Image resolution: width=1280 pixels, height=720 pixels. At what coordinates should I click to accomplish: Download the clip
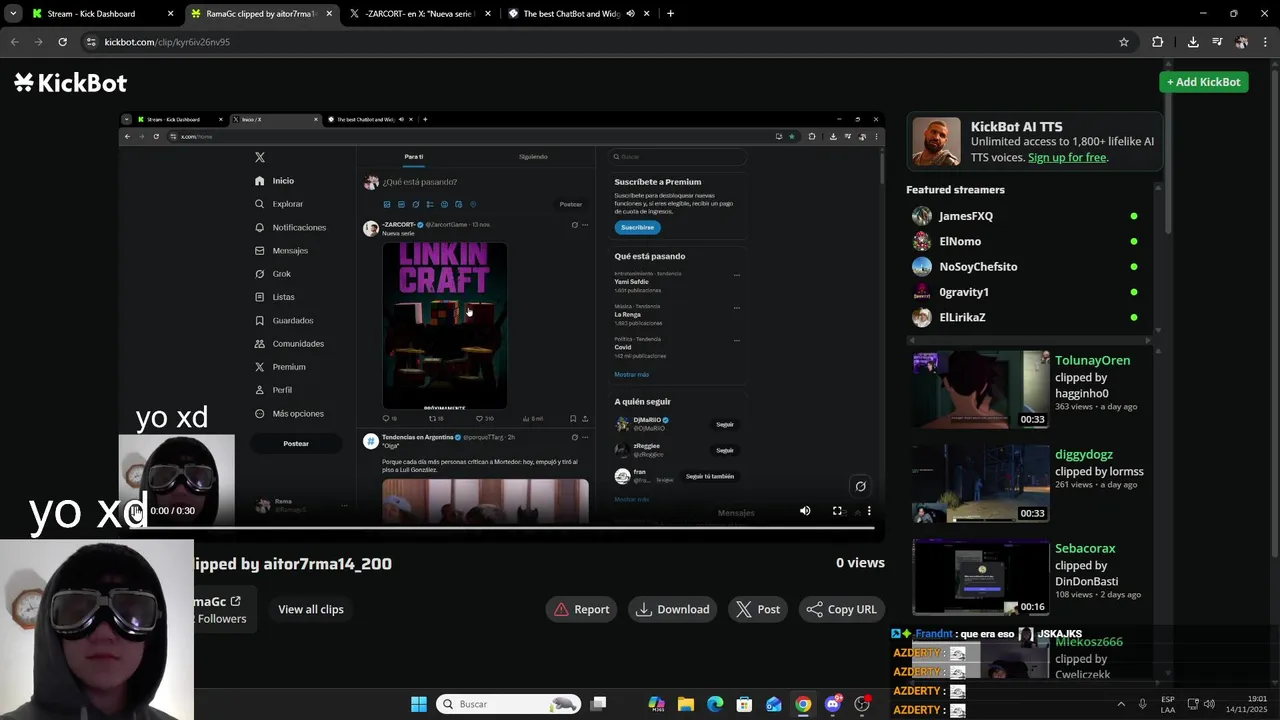point(673,609)
